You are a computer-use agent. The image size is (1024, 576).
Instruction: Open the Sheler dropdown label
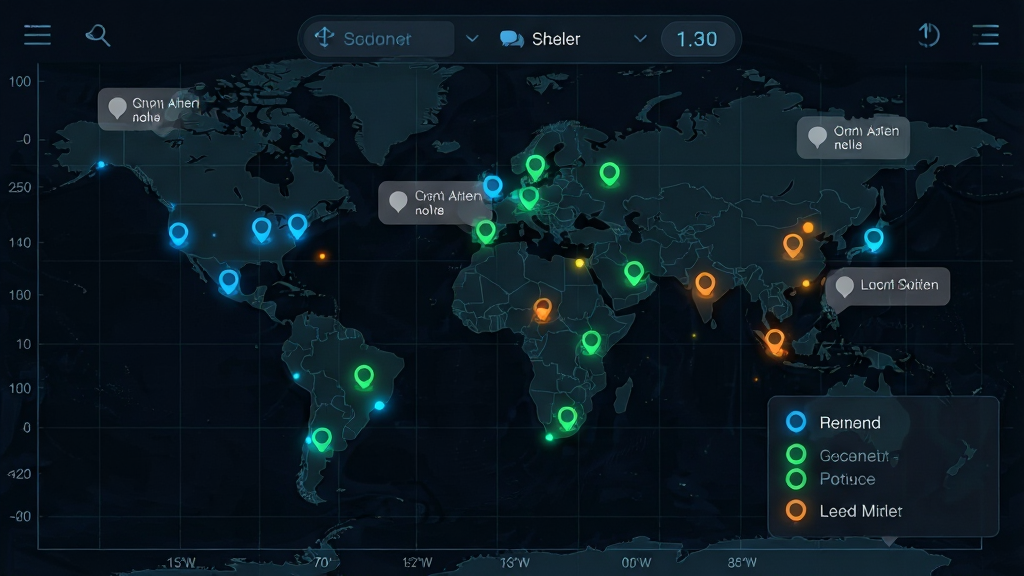pyautogui.click(x=556, y=39)
